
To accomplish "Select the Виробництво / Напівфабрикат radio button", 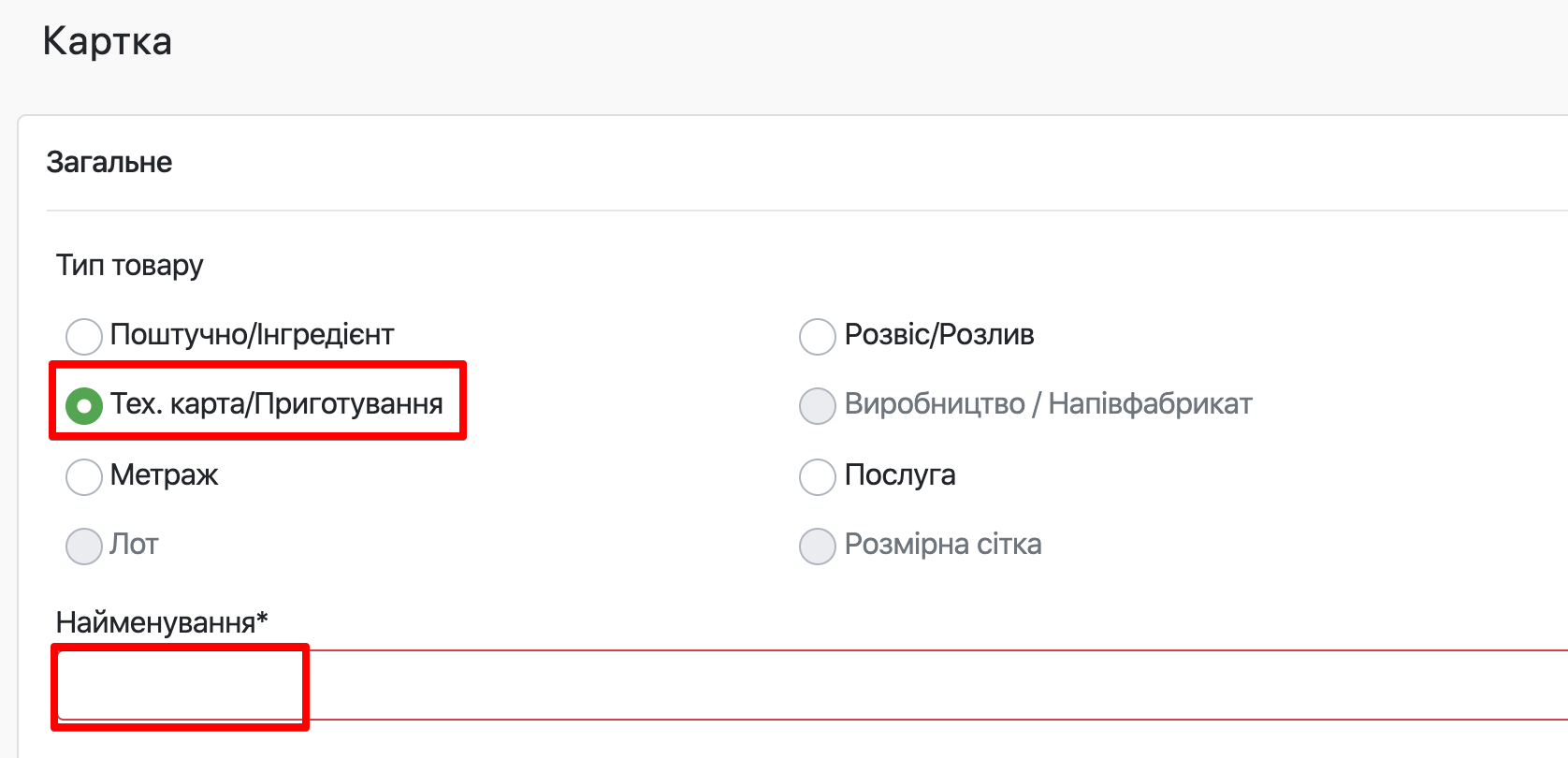I will (817, 405).
